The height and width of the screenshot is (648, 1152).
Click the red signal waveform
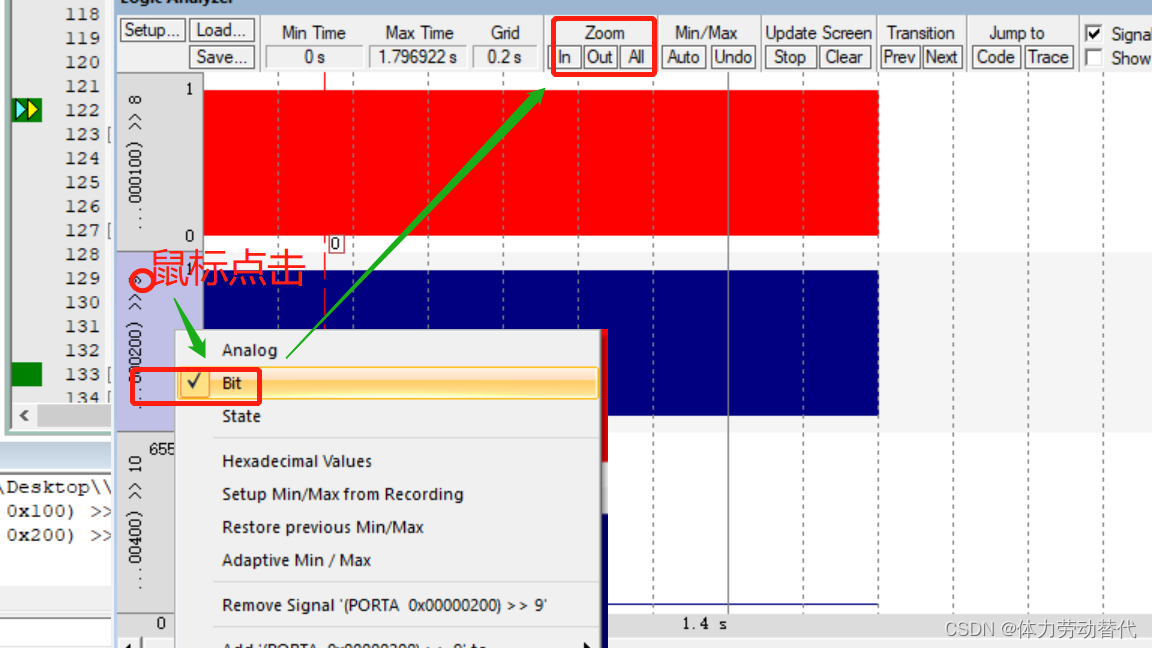[541, 162]
